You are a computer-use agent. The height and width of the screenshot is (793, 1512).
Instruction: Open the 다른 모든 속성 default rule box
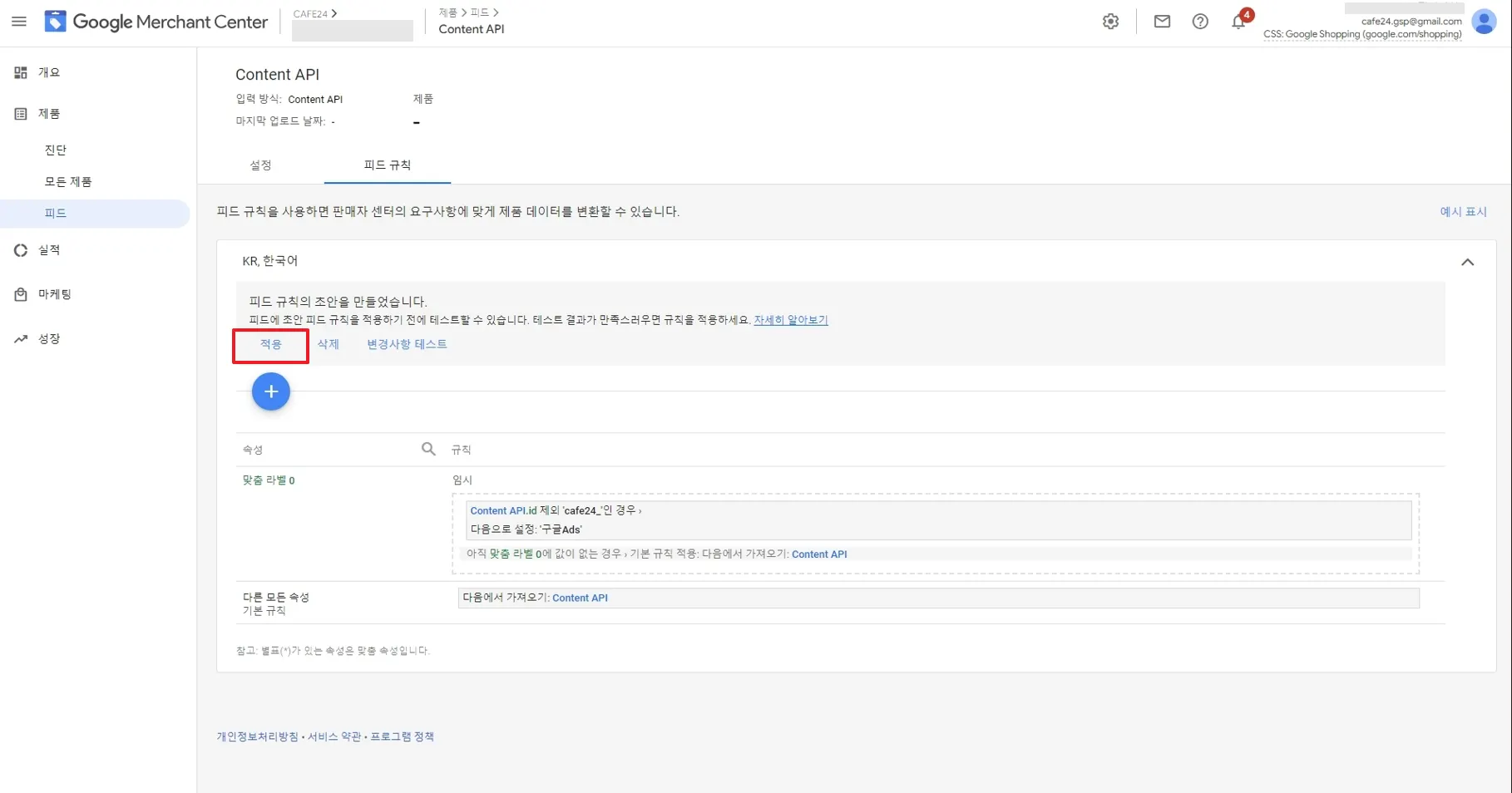coord(938,598)
